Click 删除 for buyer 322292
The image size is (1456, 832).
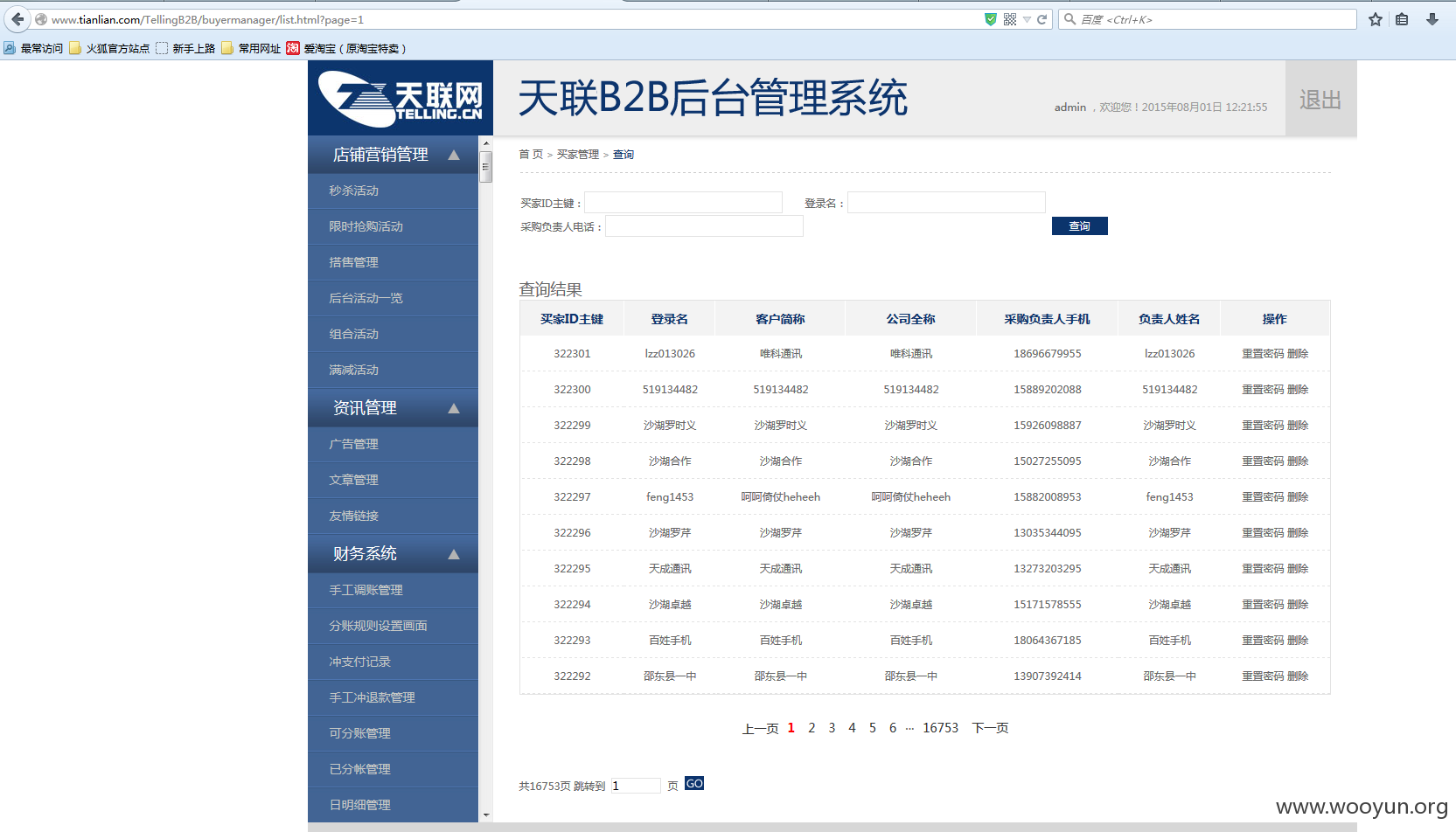tap(1298, 676)
